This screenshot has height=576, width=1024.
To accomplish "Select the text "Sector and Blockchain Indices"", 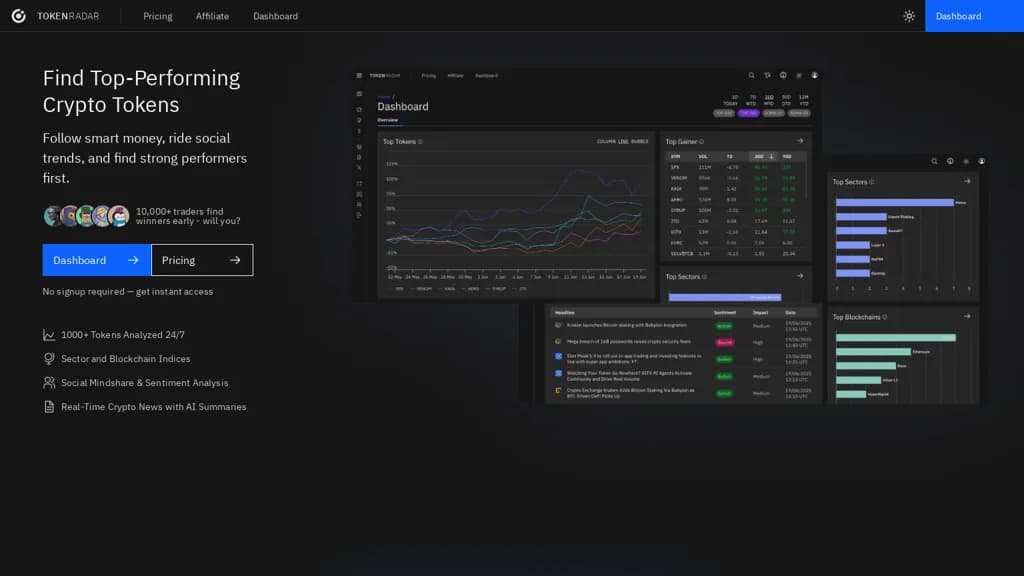I will click(x=125, y=359).
